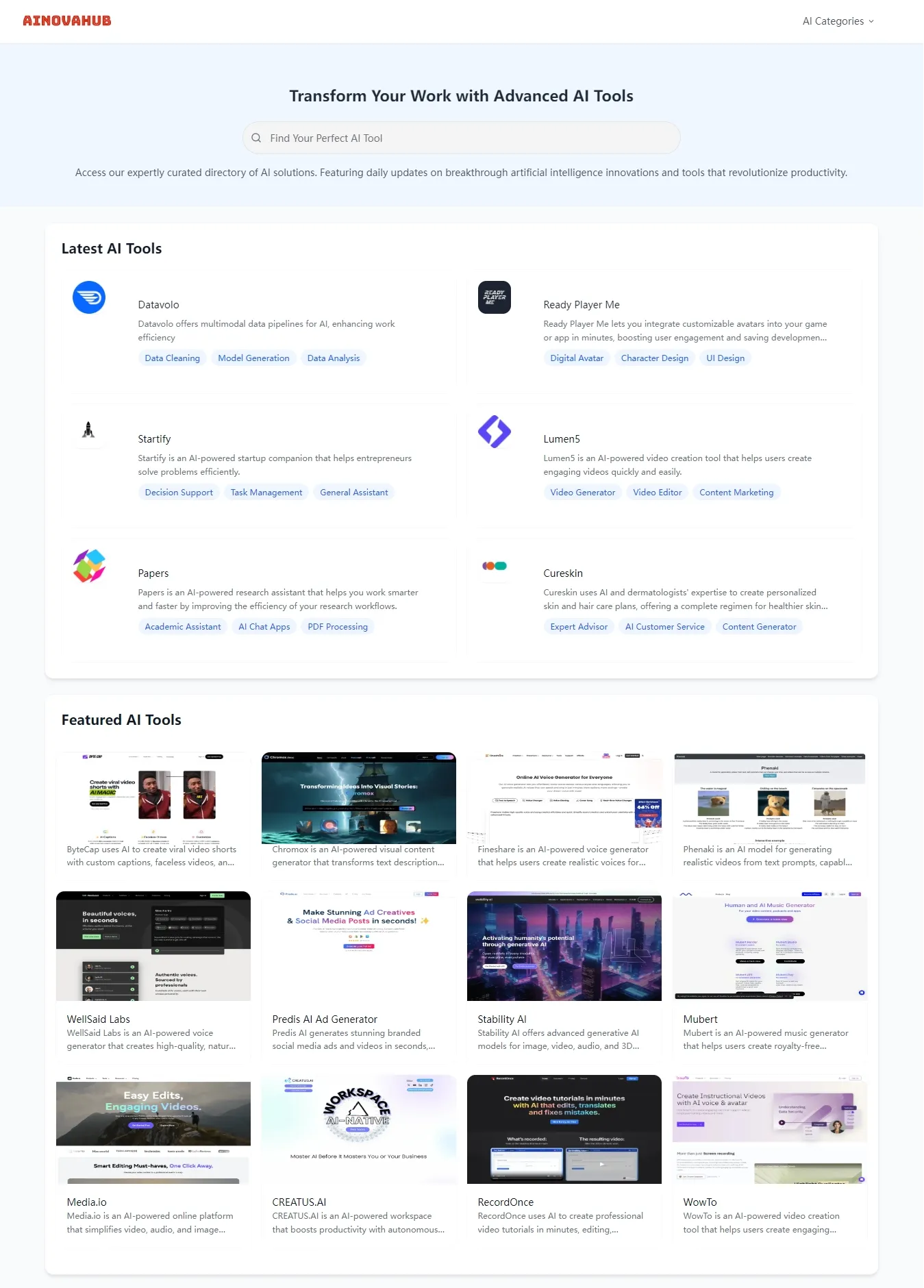Click the CREATUS.AI title

point(299,1202)
